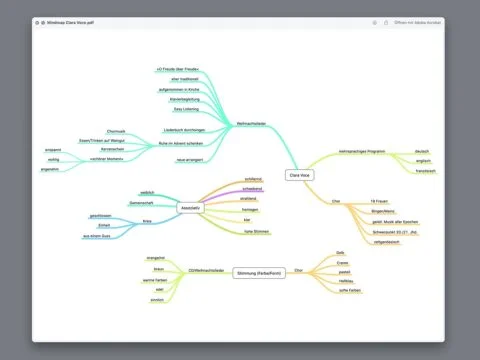Click the 'Creme' leaf label

[342, 263]
